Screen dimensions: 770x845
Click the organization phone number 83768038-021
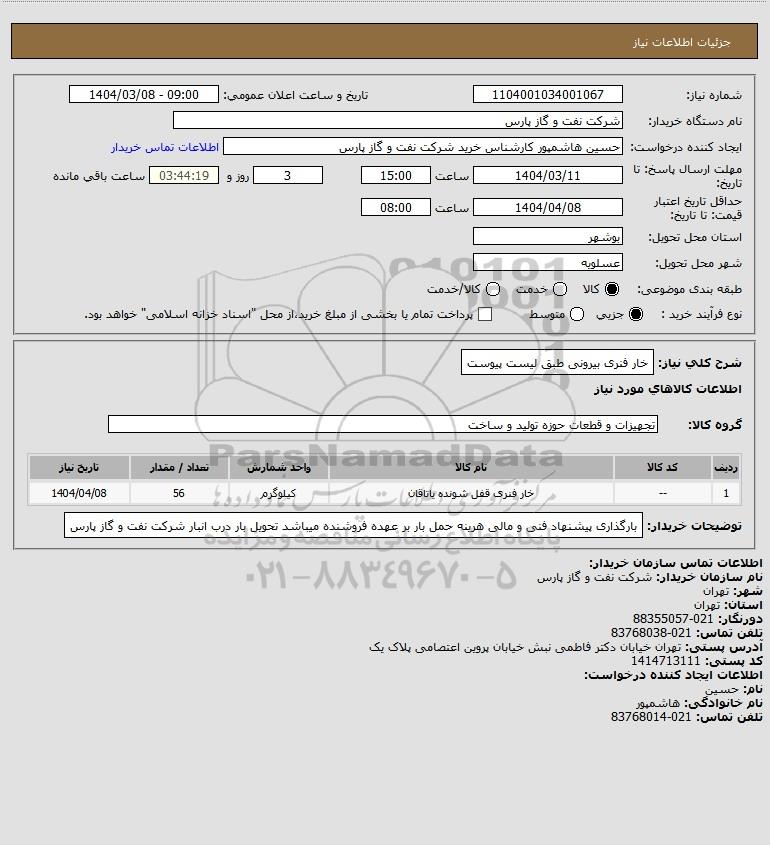pos(651,633)
